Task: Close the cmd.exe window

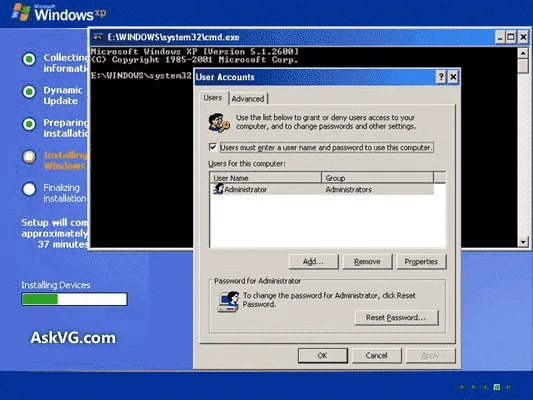Action: point(523,37)
